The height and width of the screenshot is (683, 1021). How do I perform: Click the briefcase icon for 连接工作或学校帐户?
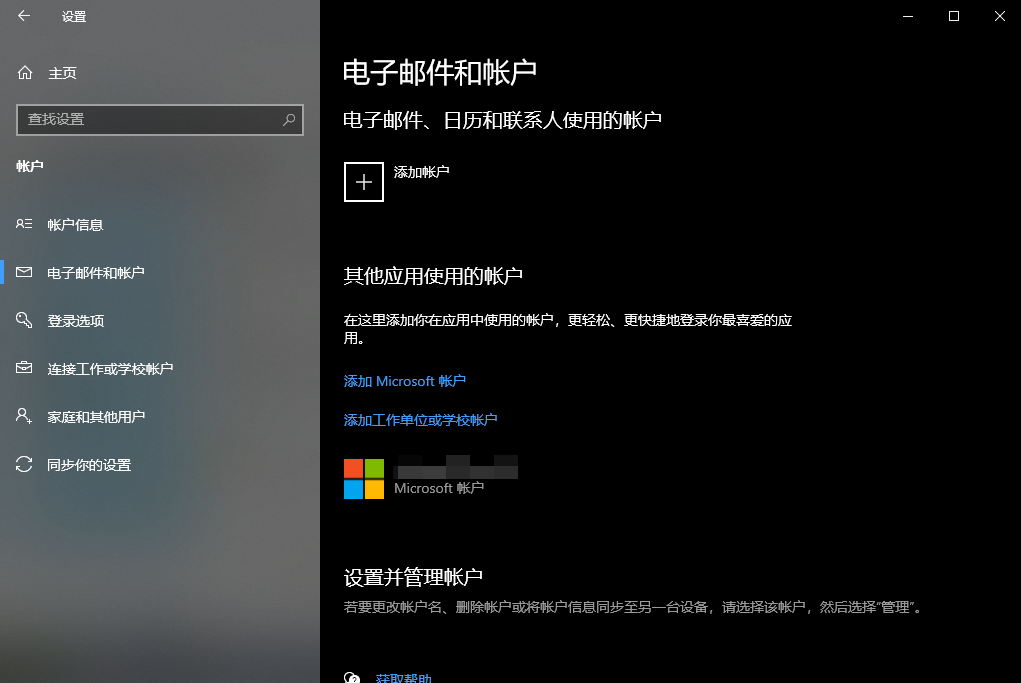(24, 368)
